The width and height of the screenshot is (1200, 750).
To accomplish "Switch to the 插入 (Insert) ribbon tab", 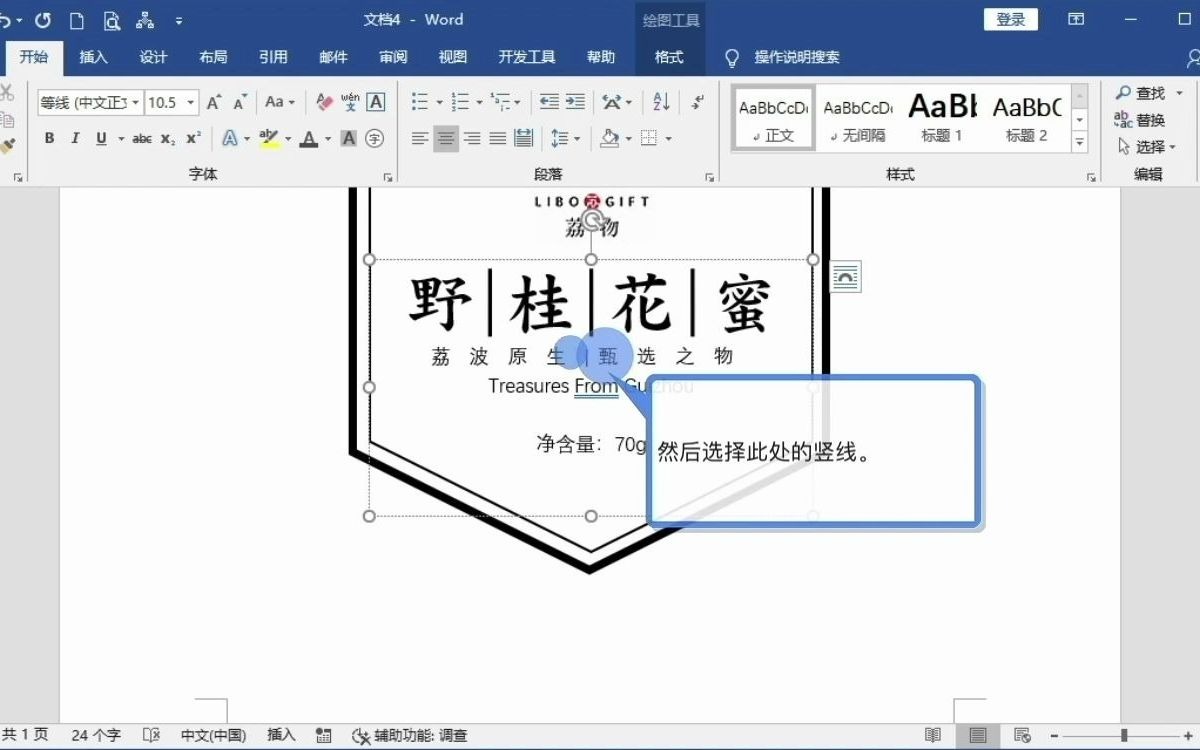I will 93,57.
